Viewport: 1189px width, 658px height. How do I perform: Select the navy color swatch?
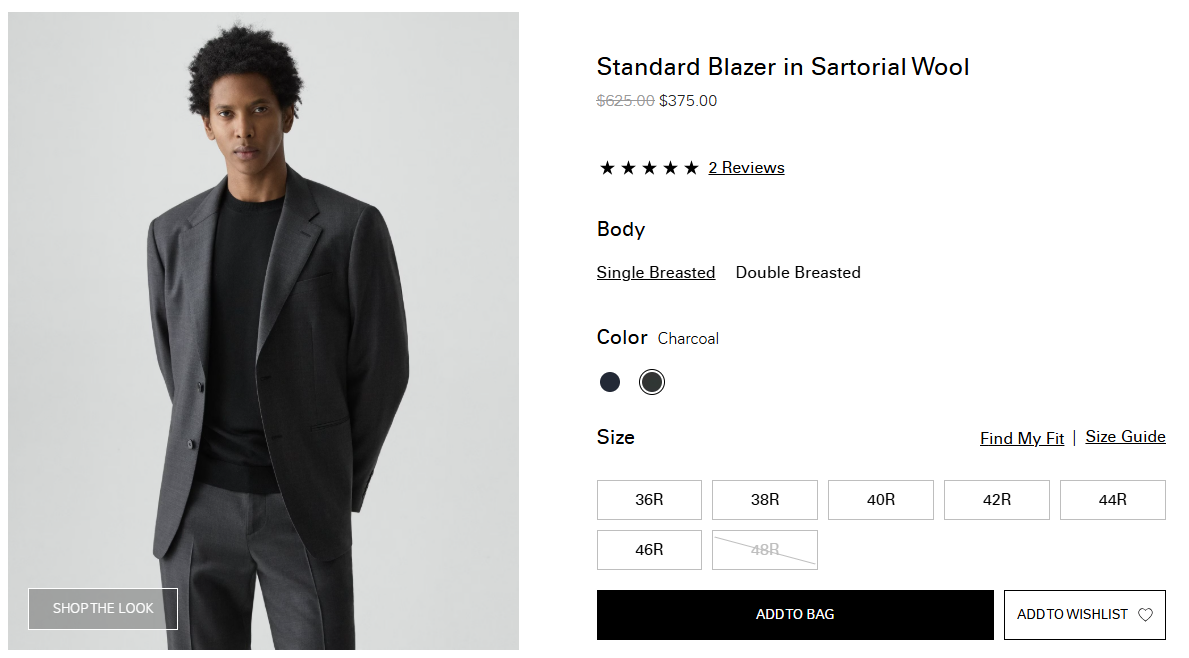point(610,382)
